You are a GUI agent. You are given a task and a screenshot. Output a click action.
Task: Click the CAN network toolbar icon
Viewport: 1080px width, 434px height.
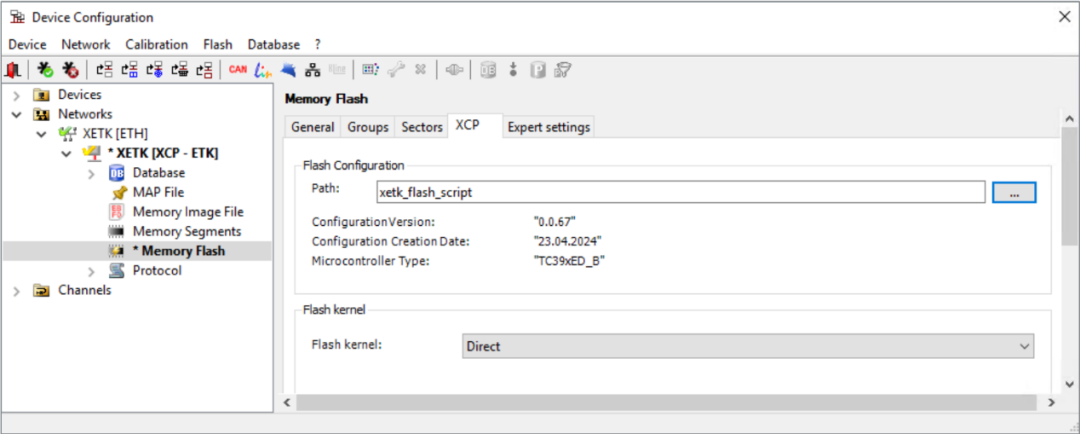tap(238, 70)
